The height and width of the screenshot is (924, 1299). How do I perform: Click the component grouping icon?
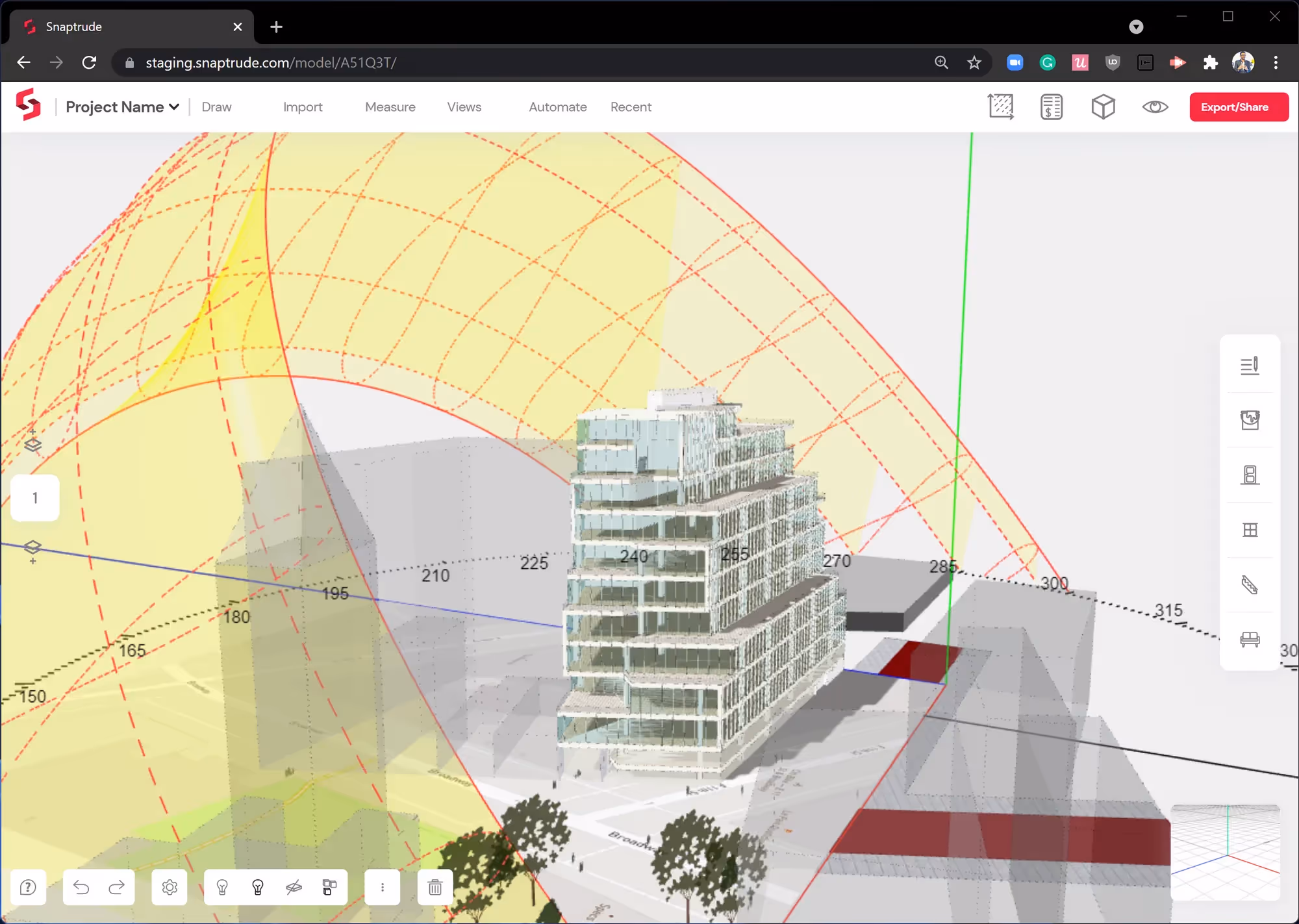329,887
